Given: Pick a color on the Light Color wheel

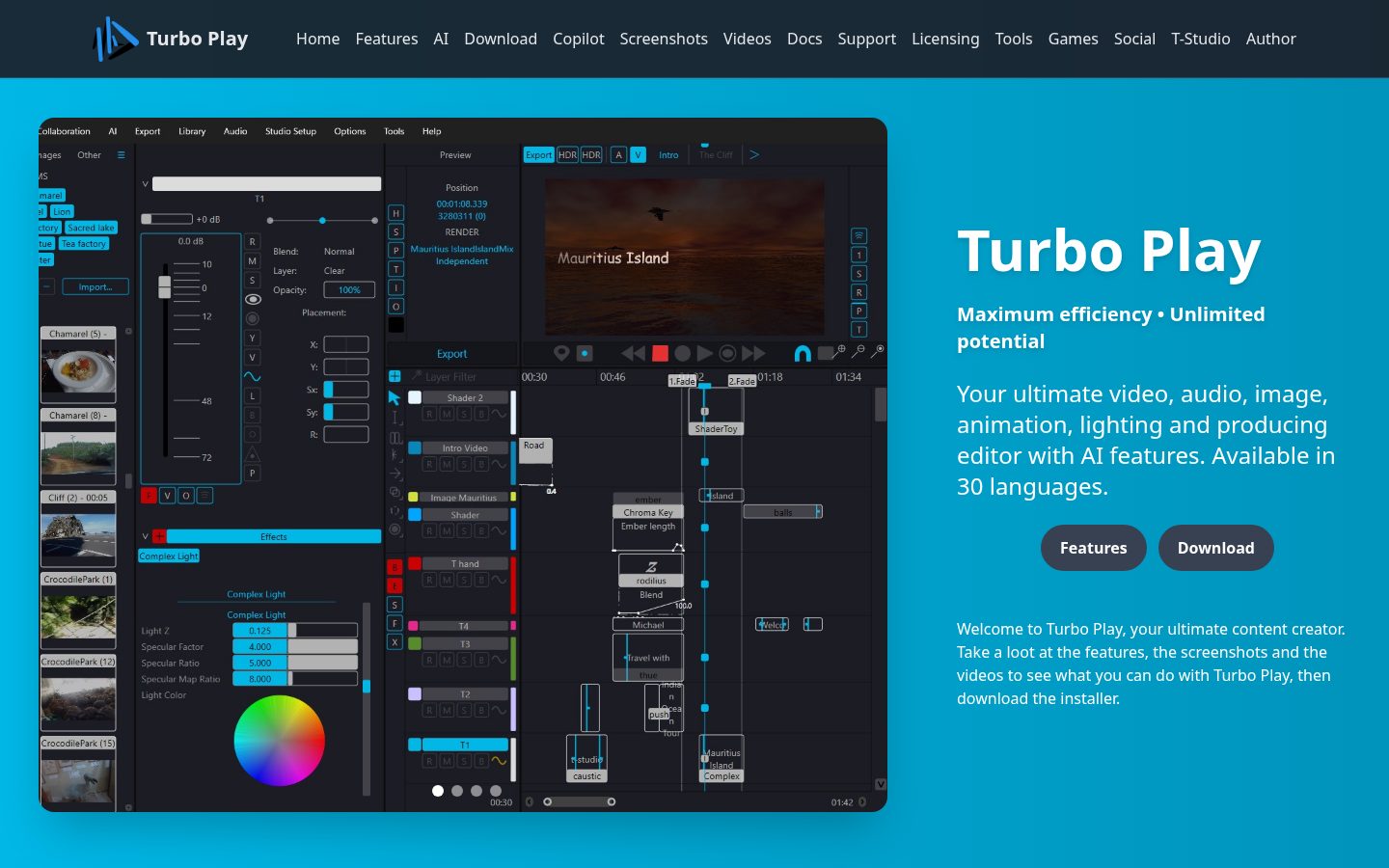Looking at the screenshot, I should pos(280,741).
